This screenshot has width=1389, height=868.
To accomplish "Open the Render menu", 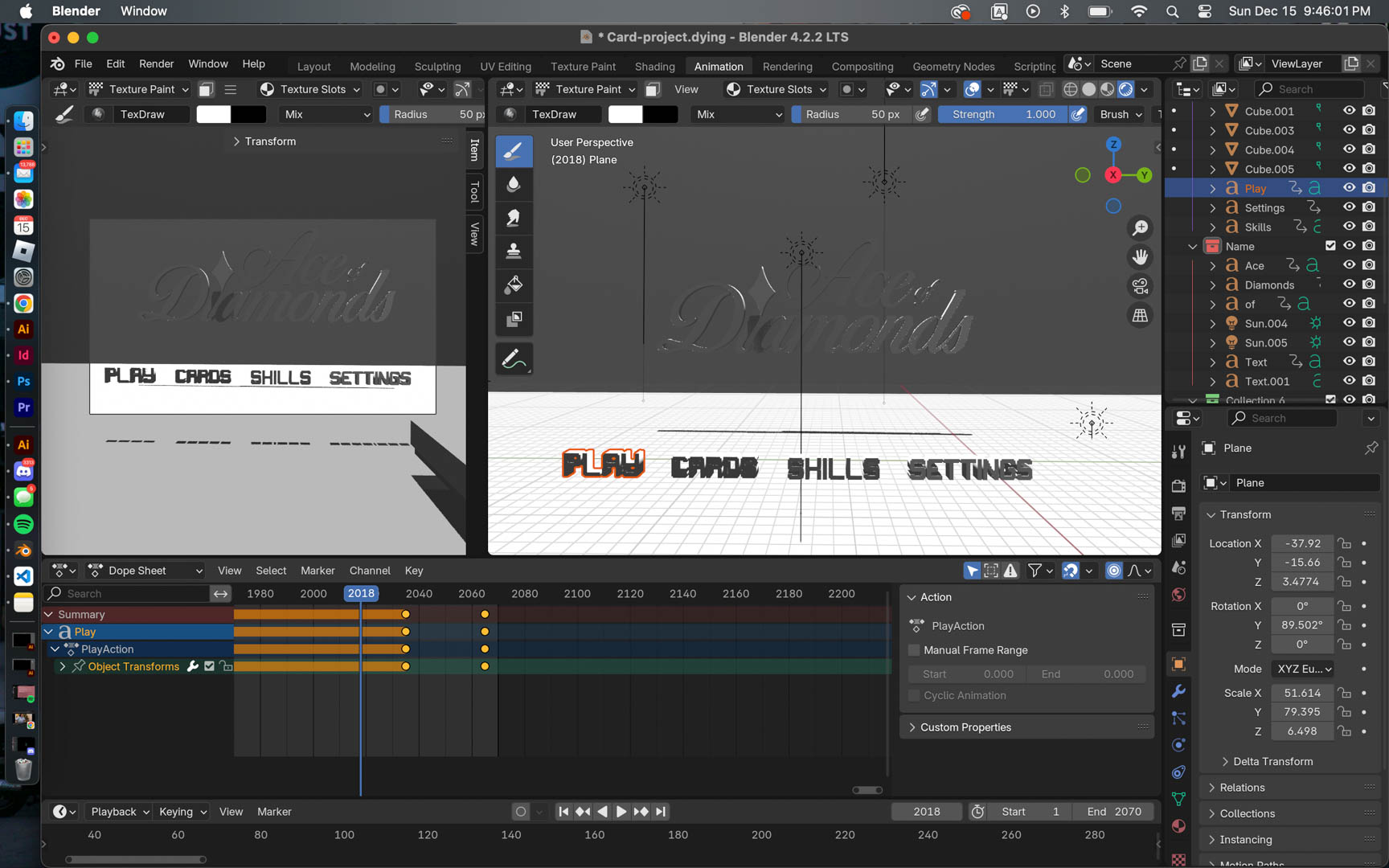I will click(x=156, y=63).
